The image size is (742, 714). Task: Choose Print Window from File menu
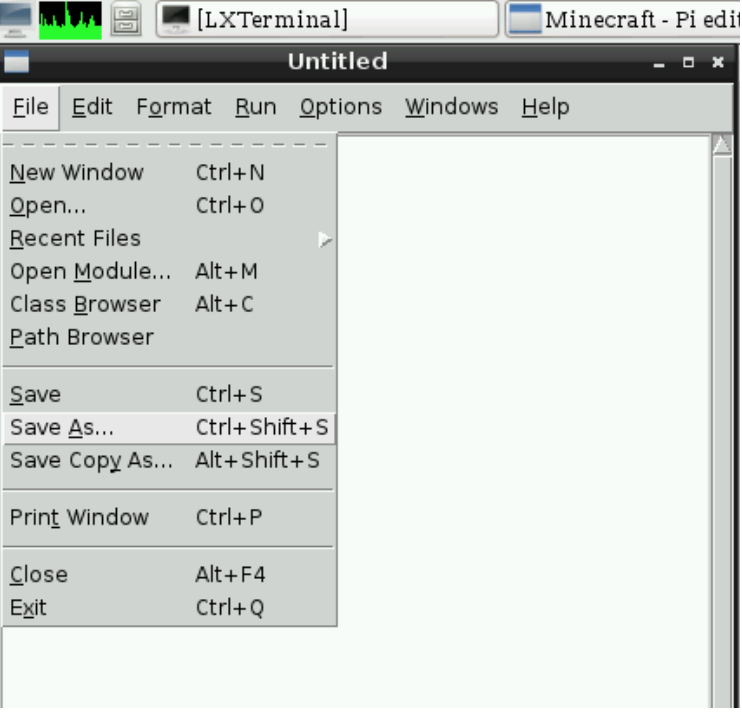click(169, 518)
